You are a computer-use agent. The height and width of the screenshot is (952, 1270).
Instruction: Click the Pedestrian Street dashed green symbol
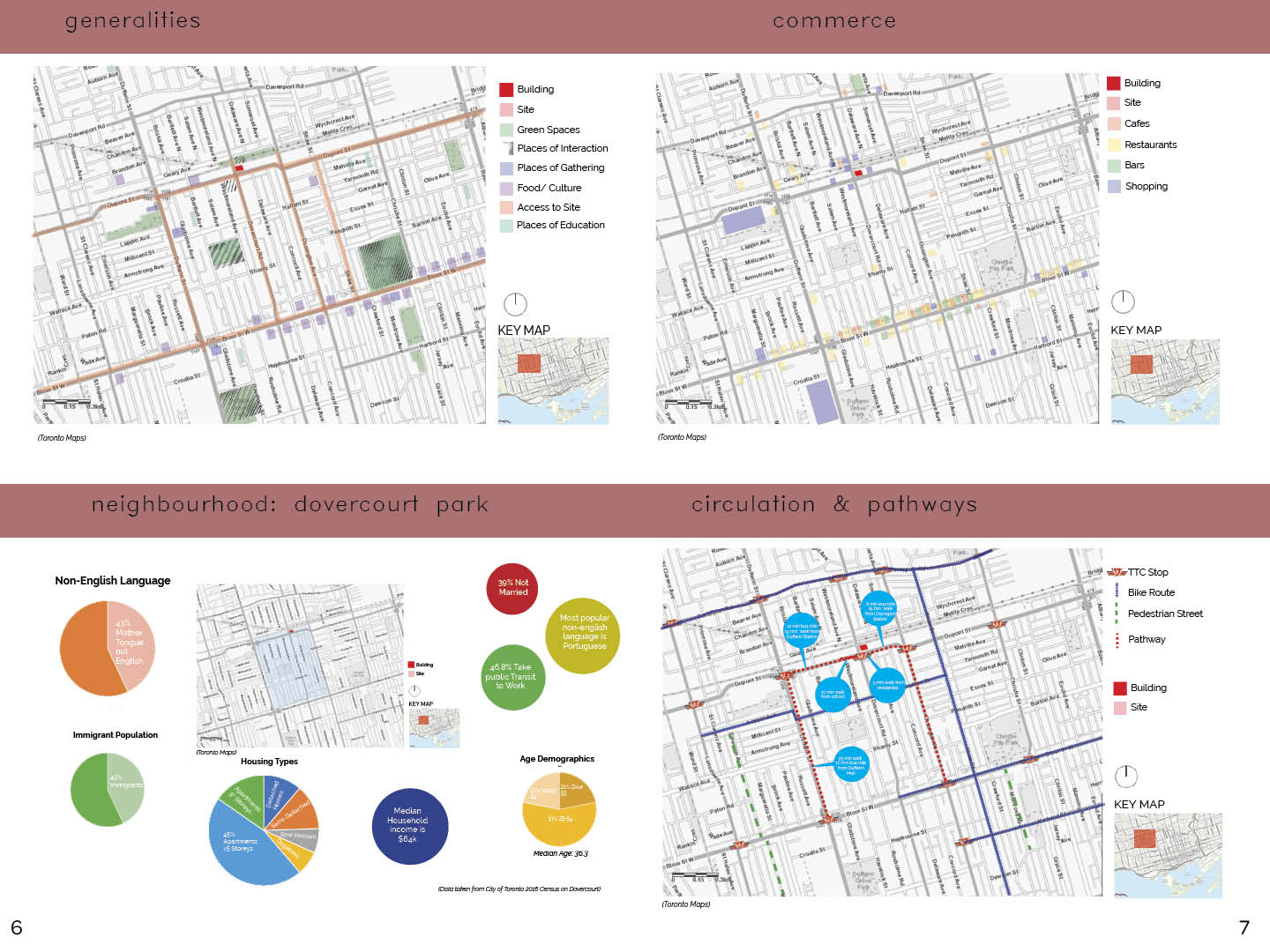click(x=1117, y=614)
